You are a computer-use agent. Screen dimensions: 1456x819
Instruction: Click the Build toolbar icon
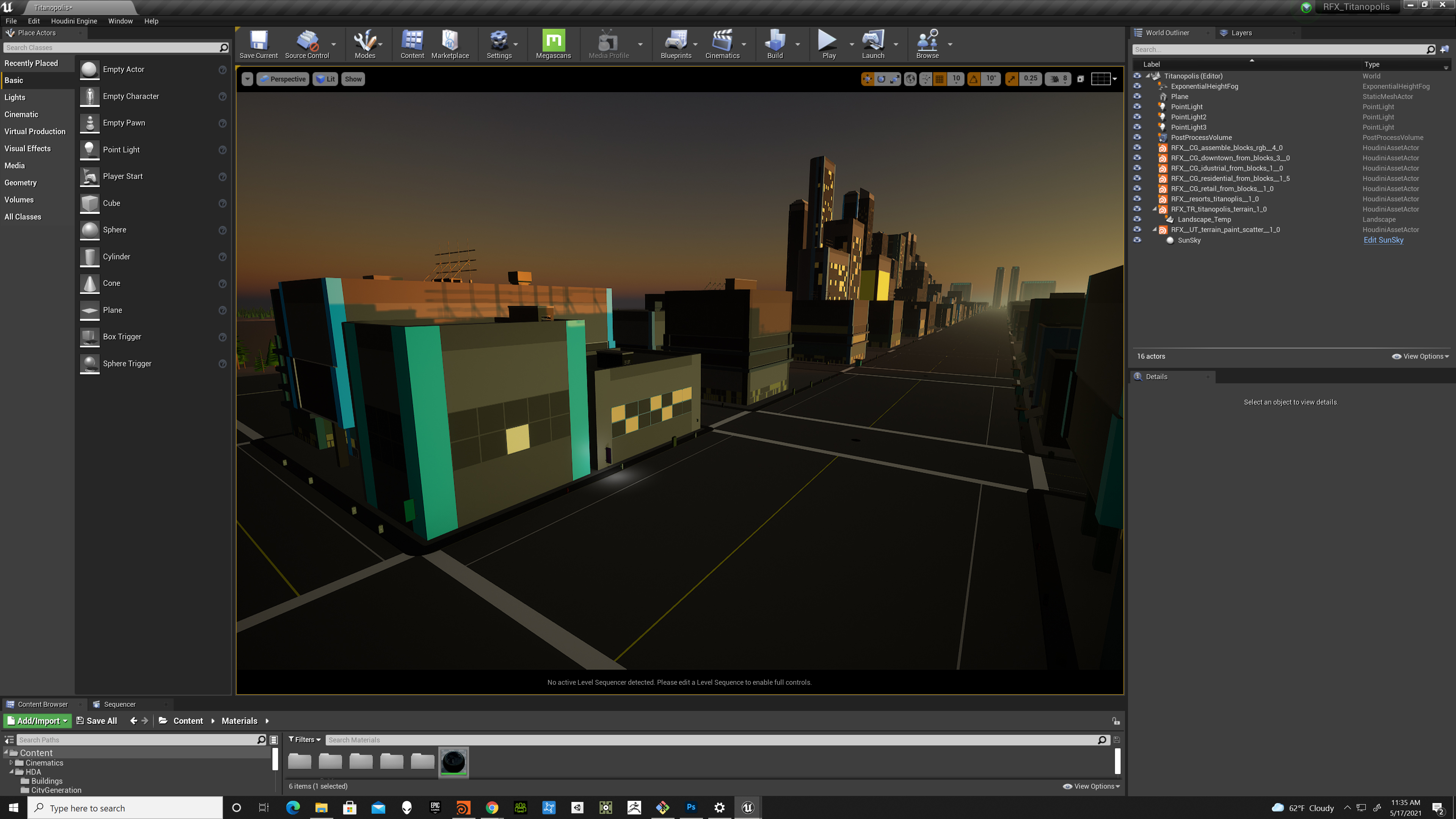pyautogui.click(x=775, y=44)
